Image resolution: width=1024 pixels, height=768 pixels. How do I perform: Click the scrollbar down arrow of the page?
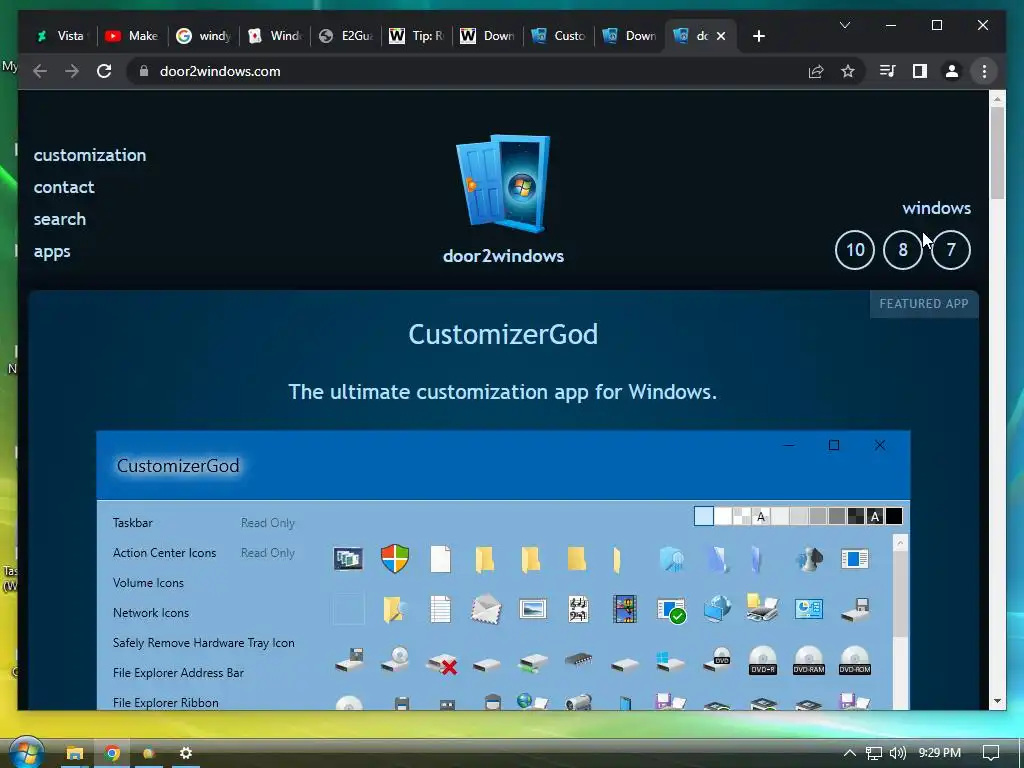pyautogui.click(x=997, y=701)
